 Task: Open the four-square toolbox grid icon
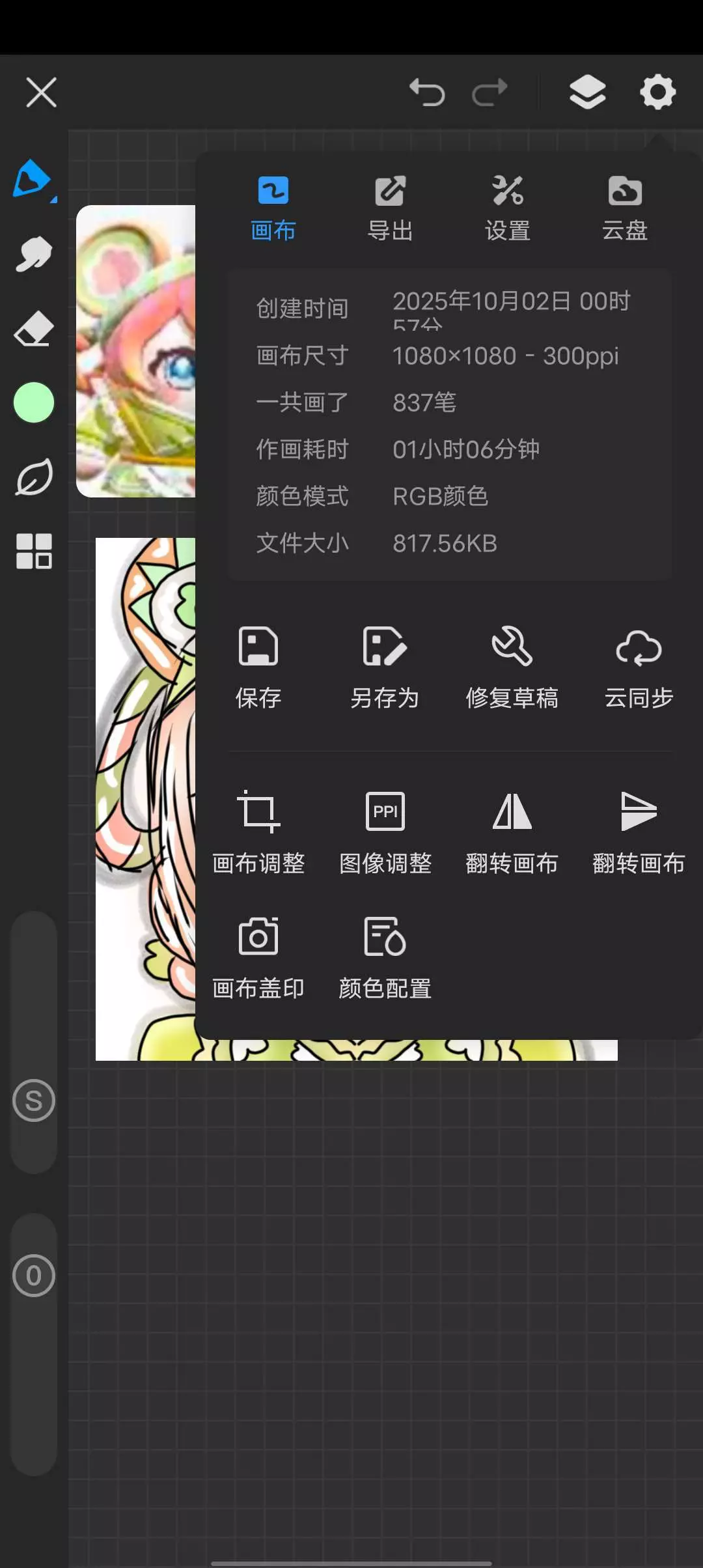coord(33,551)
